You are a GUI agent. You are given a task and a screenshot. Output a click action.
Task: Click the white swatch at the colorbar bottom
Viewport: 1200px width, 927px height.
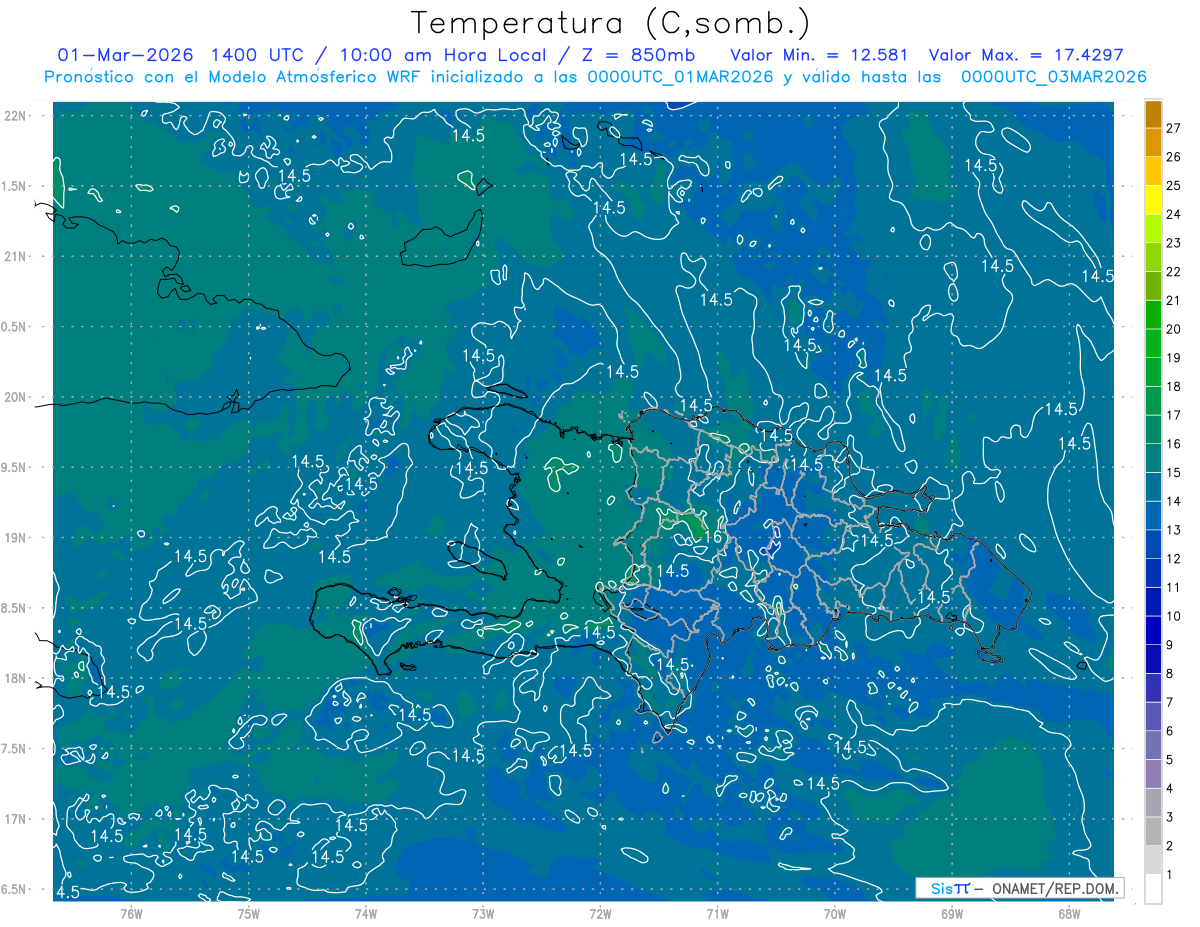click(x=1153, y=889)
